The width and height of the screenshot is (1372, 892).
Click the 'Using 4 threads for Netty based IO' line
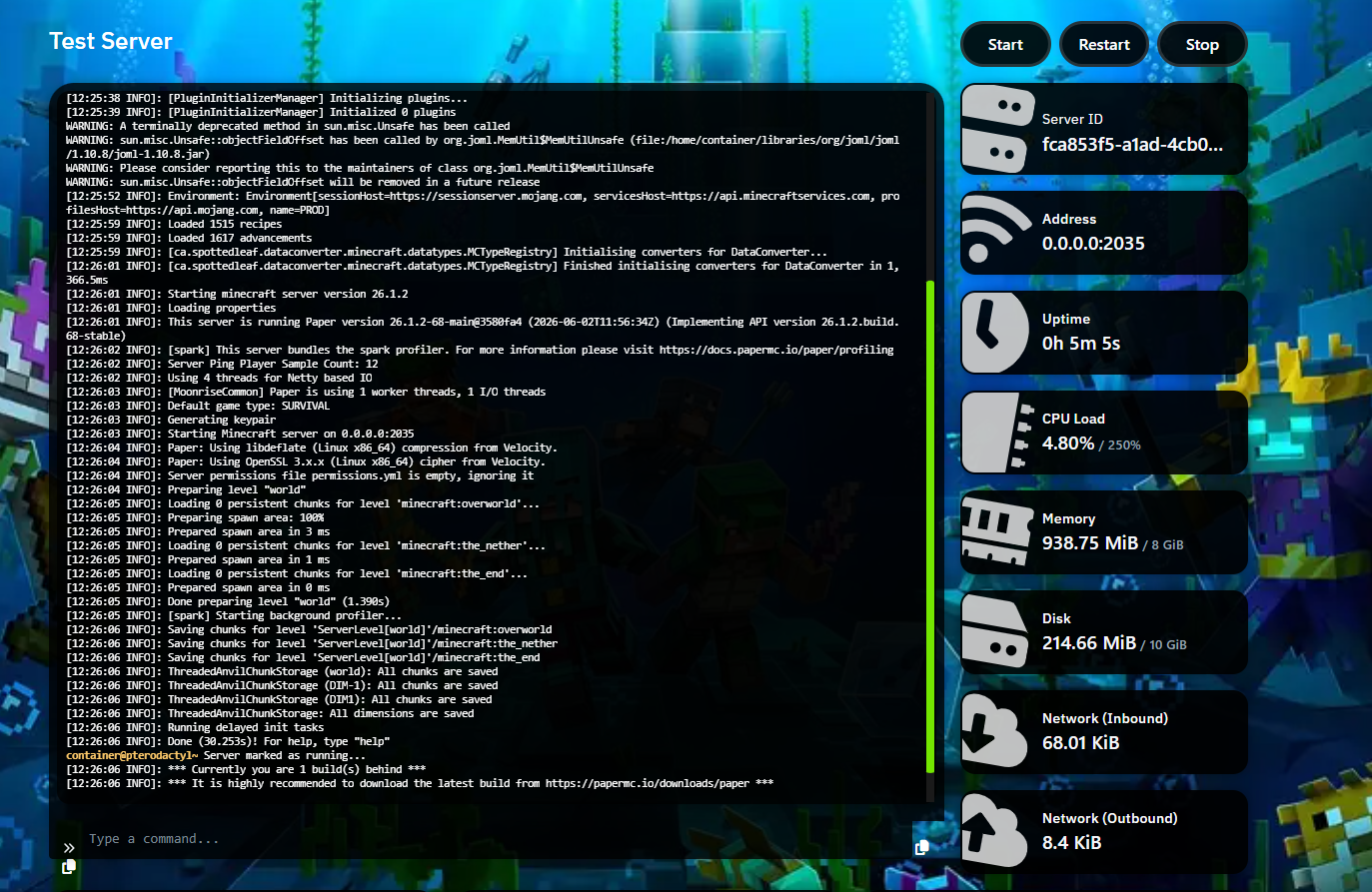(x=219, y=378)
